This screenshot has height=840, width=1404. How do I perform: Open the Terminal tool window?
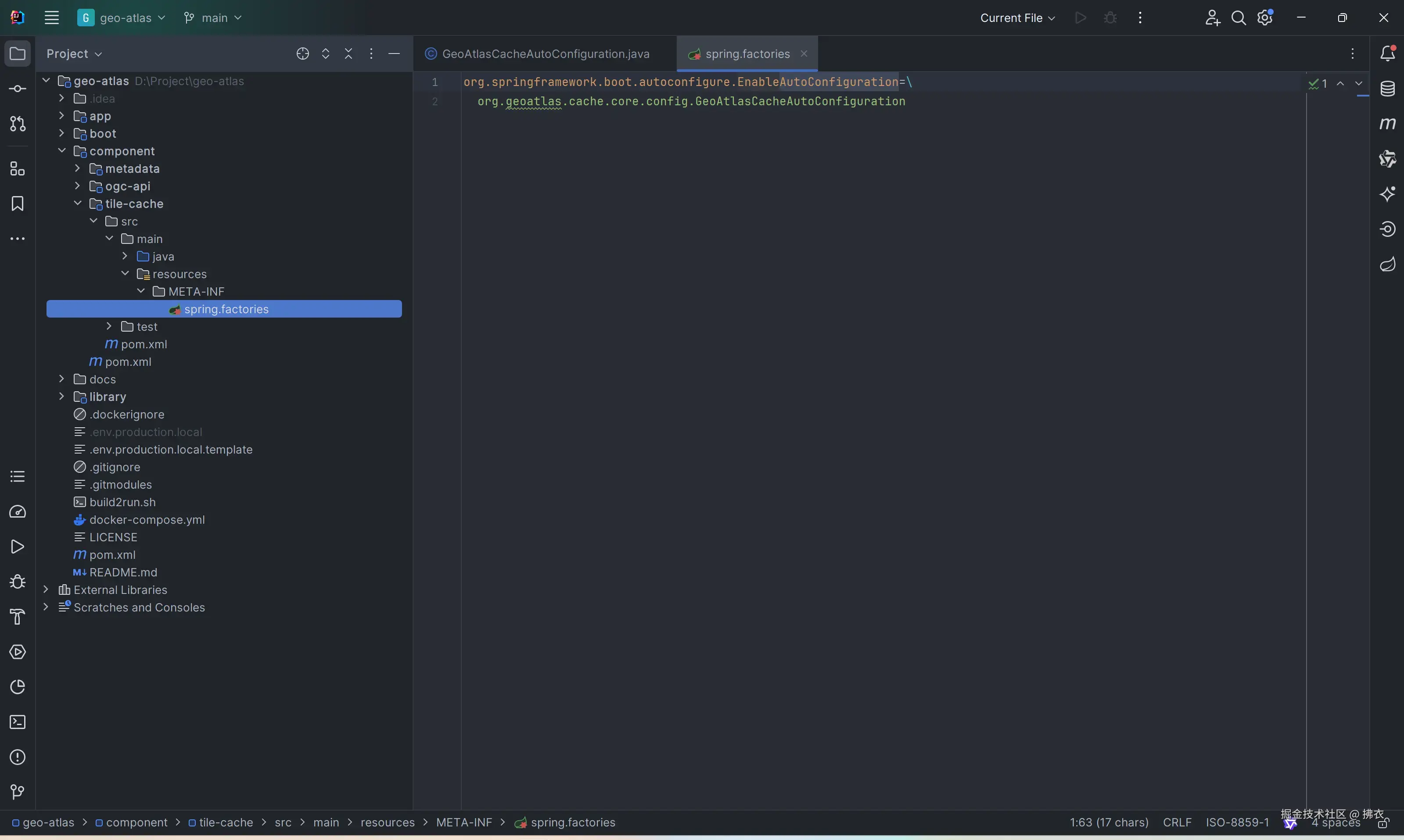18,722
